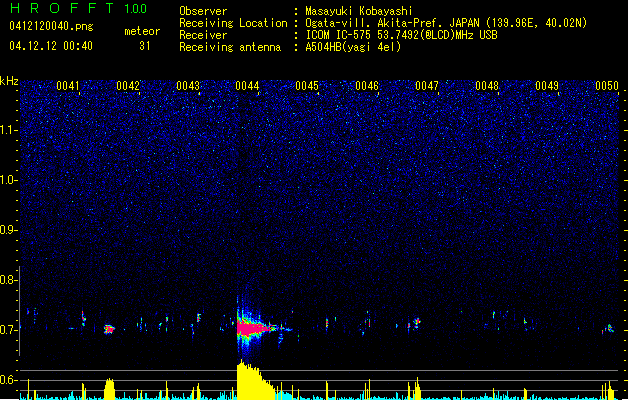Click time marker 0048
Screen dimensions: 629x400
(x=487, y=86)
